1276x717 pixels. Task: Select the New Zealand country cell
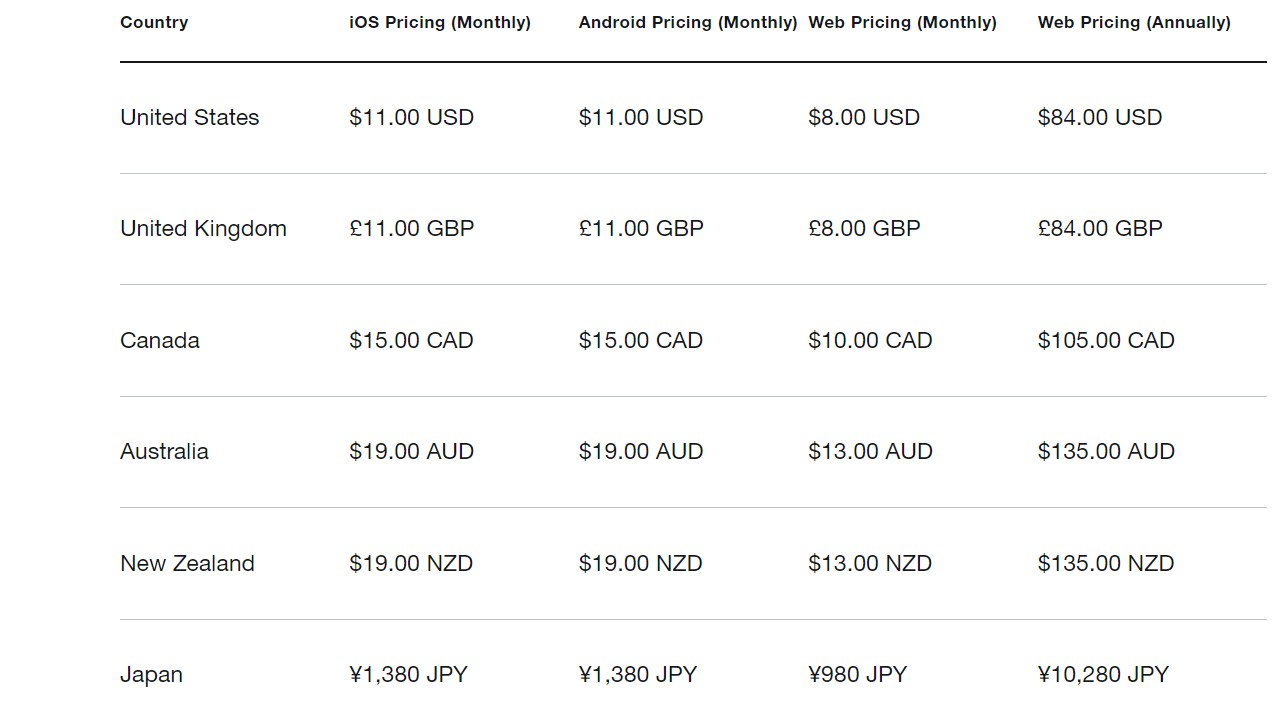coord(187,563)
